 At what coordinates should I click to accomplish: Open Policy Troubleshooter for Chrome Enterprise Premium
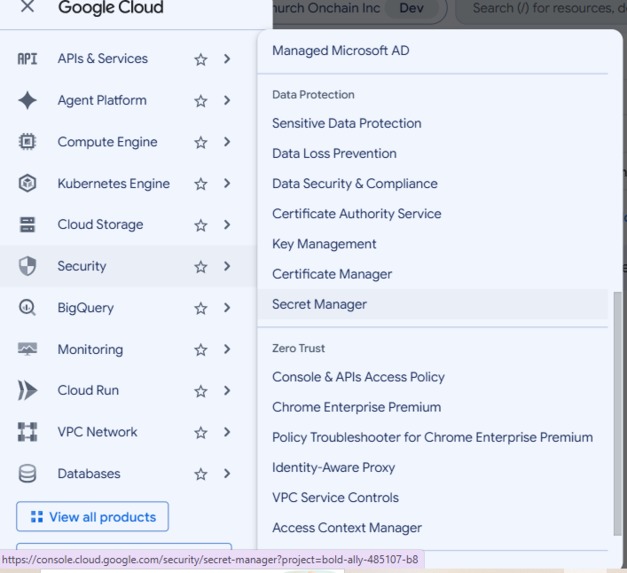(x=432, y=437)
